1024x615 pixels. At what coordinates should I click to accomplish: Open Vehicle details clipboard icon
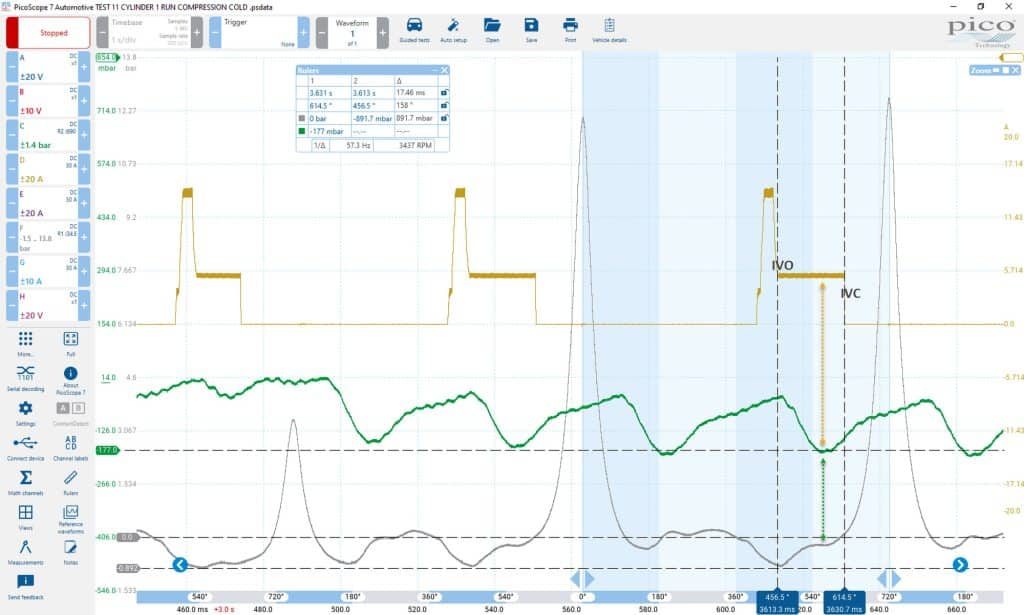(x=609, y=30)
